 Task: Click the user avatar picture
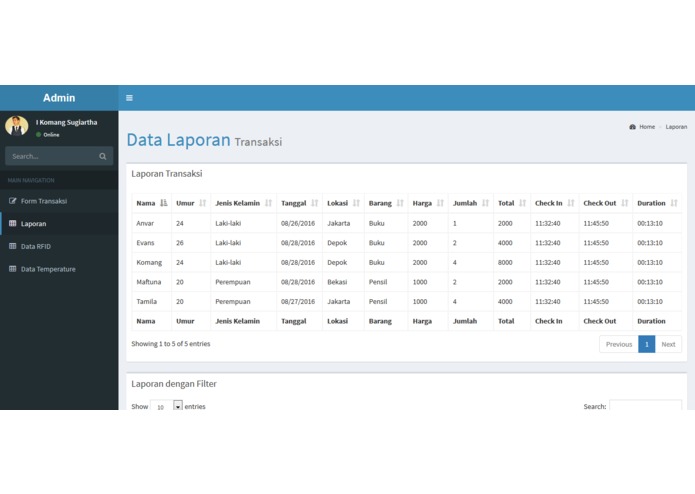point(17,126)
